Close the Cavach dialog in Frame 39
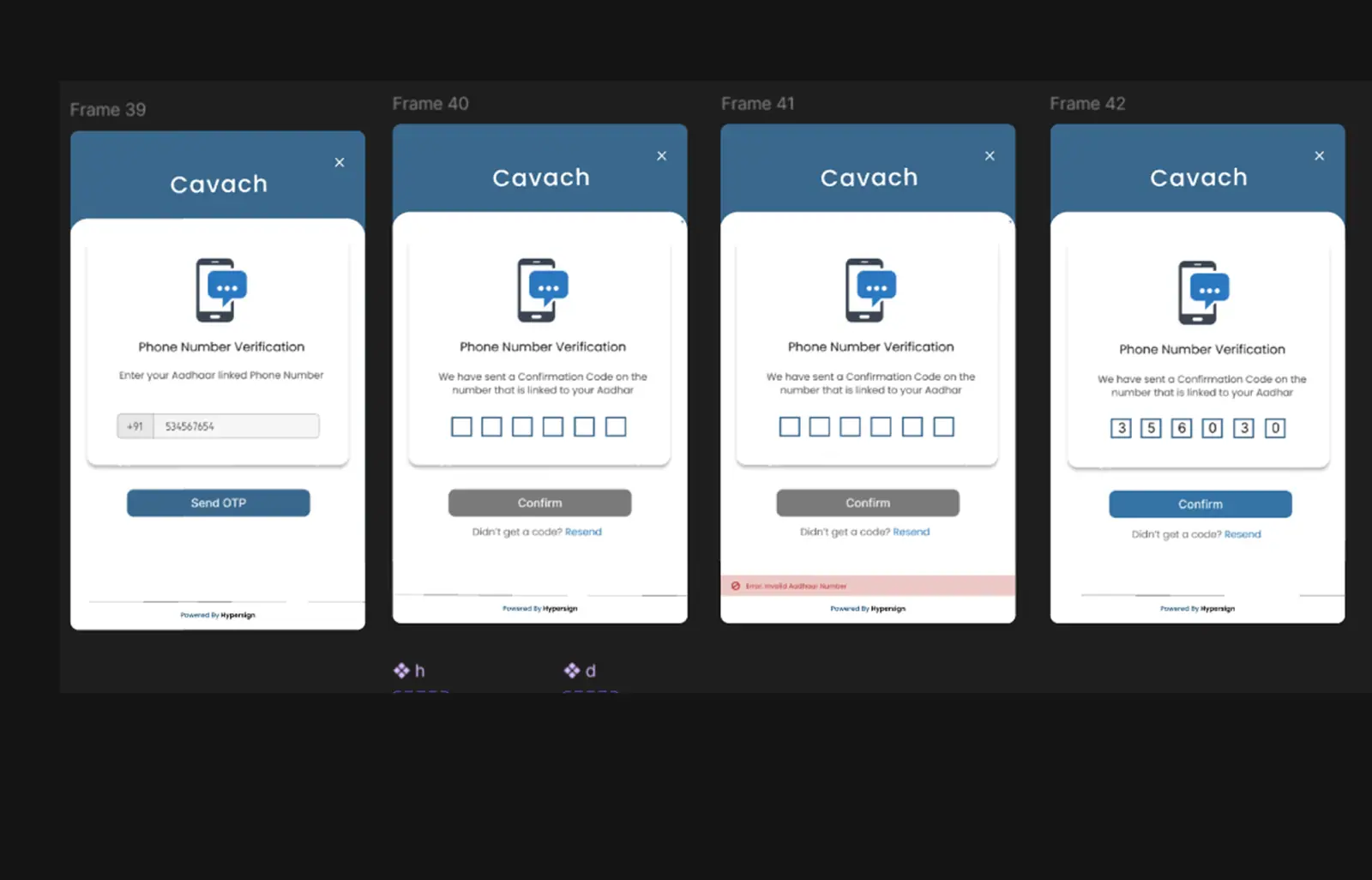 340,162
